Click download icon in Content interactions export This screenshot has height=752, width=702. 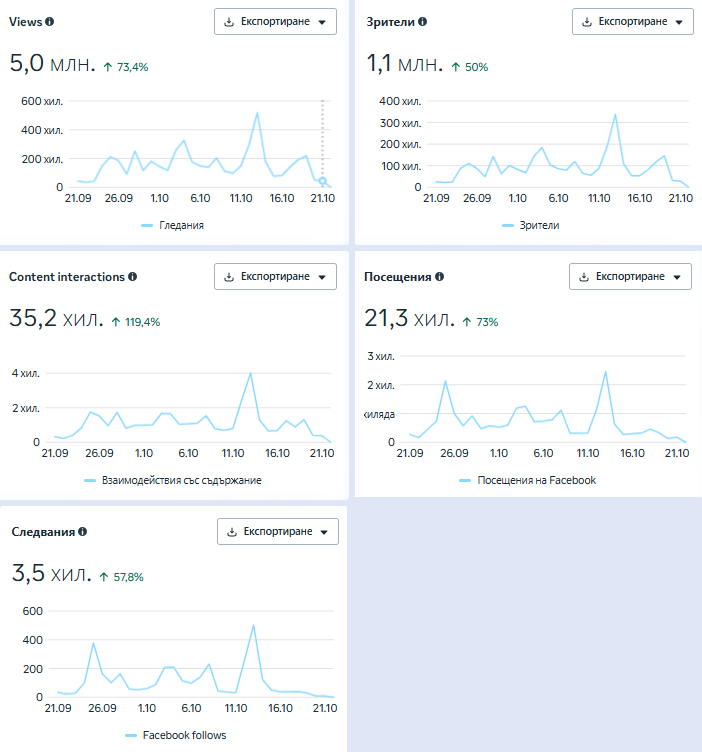pos(229,277)
